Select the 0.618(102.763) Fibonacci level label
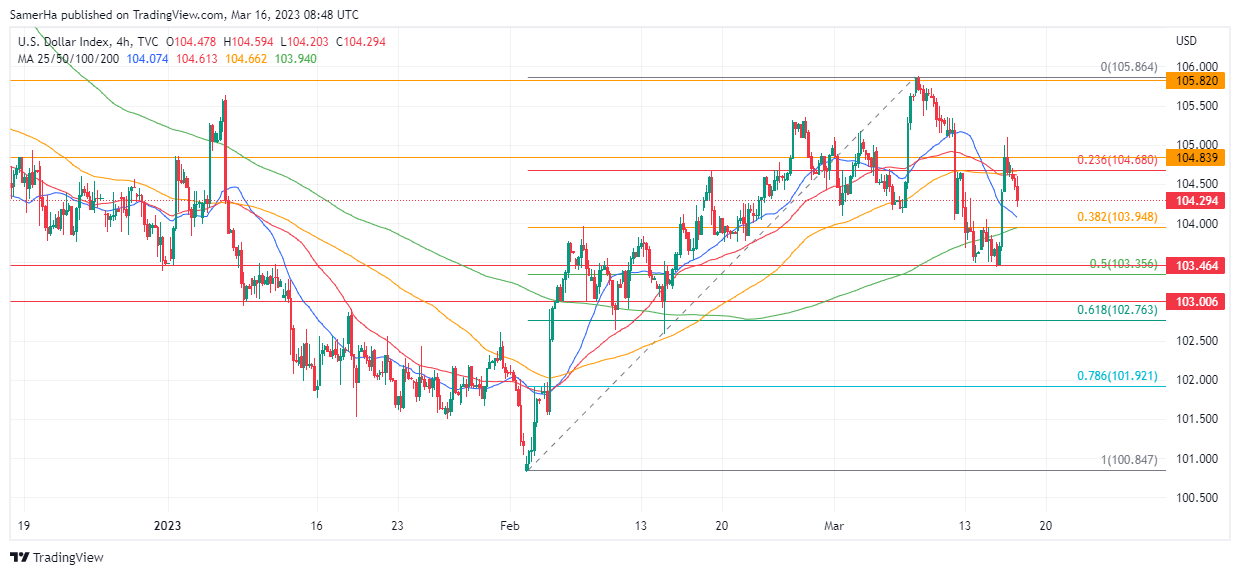The width and height of the screenshot is (1240, 575). pos(1117,311)
